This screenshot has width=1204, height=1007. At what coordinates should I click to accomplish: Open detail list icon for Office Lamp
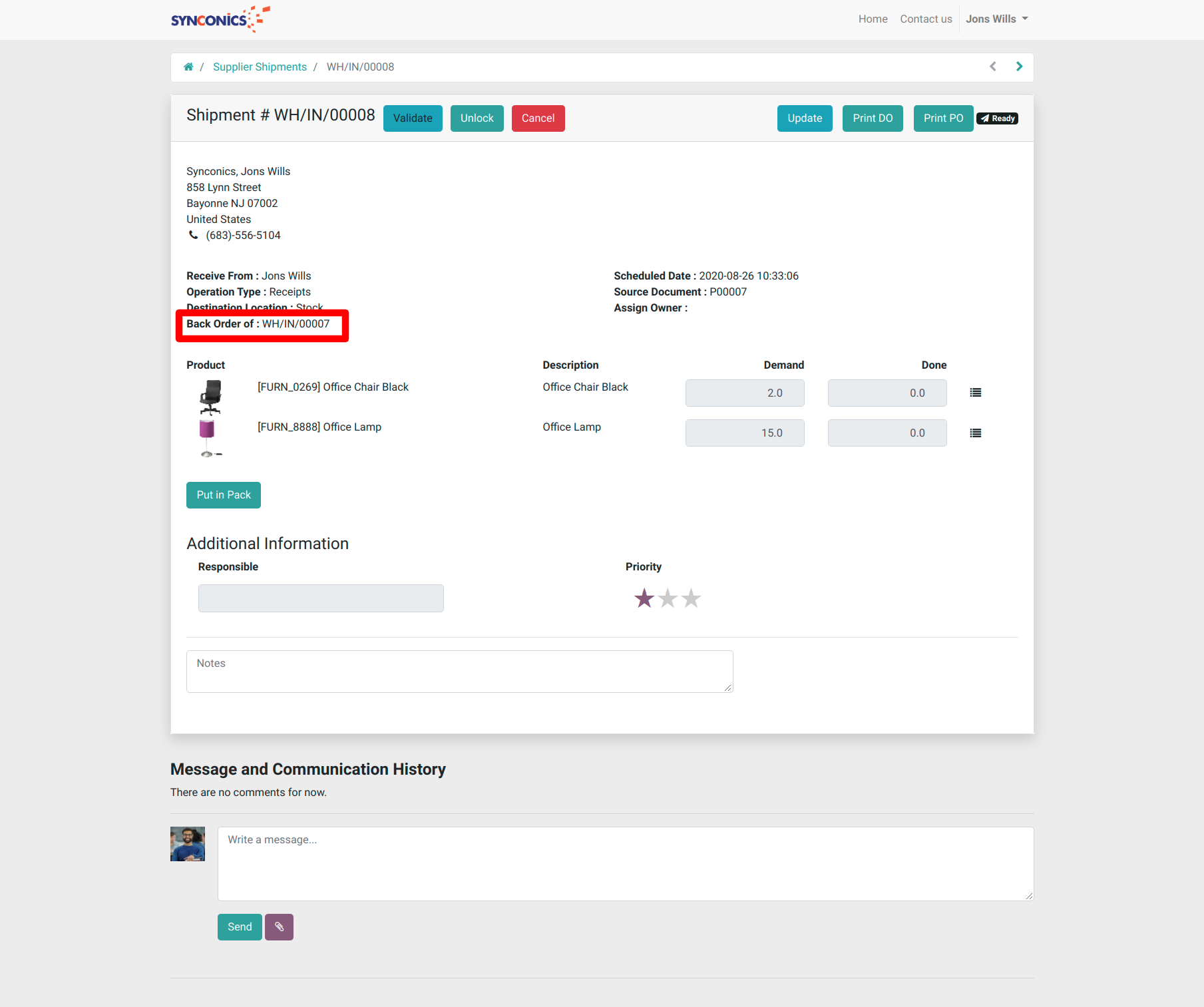click(x=975, y=433)
